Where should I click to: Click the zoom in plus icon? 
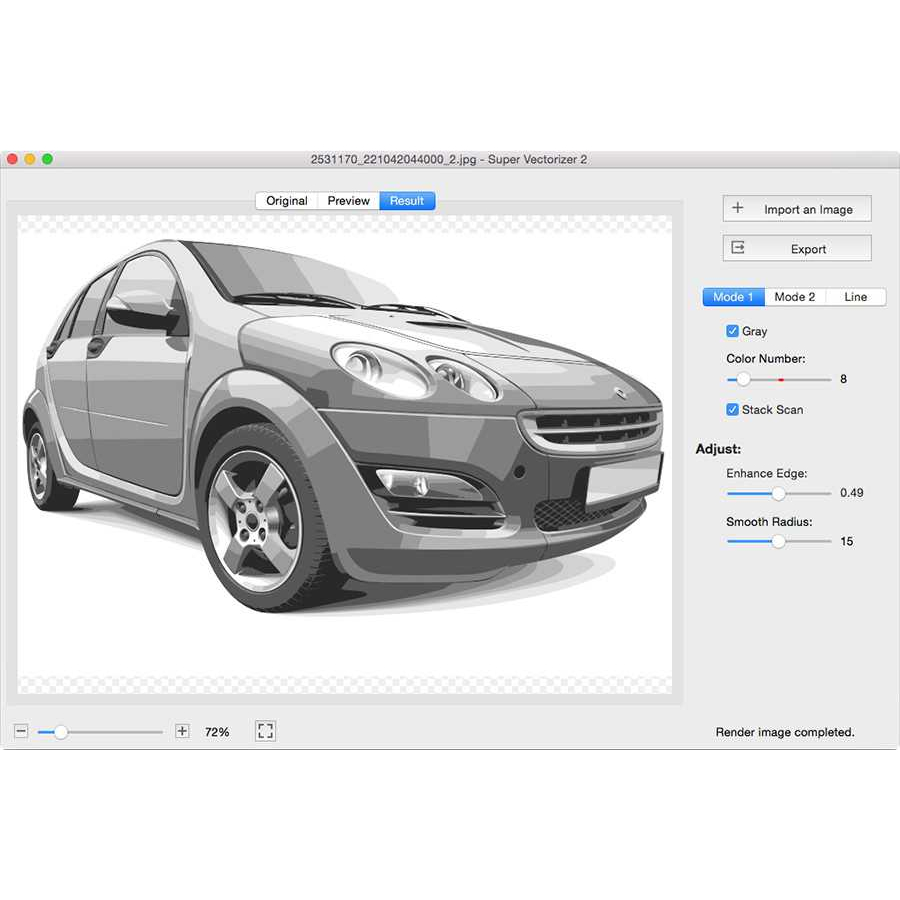pos(182,732)
